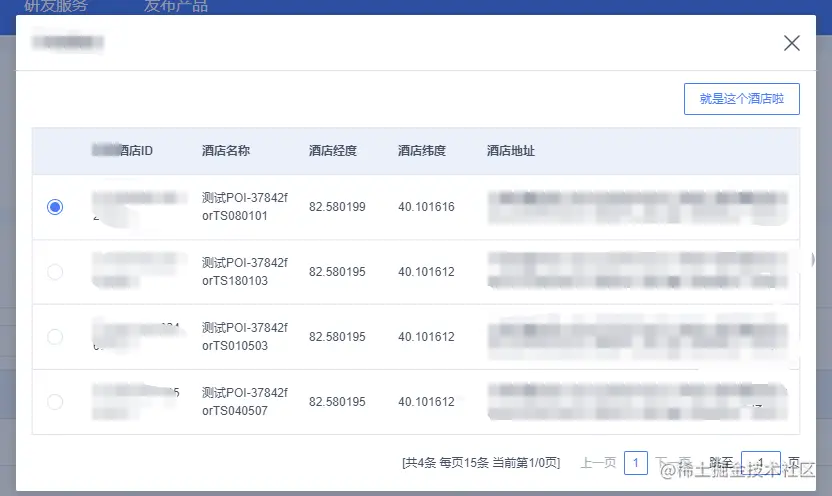Click the pagination summary 共4条 每页15条
The width and height of the screenshot is (832, 496).
tap(447, 463)
